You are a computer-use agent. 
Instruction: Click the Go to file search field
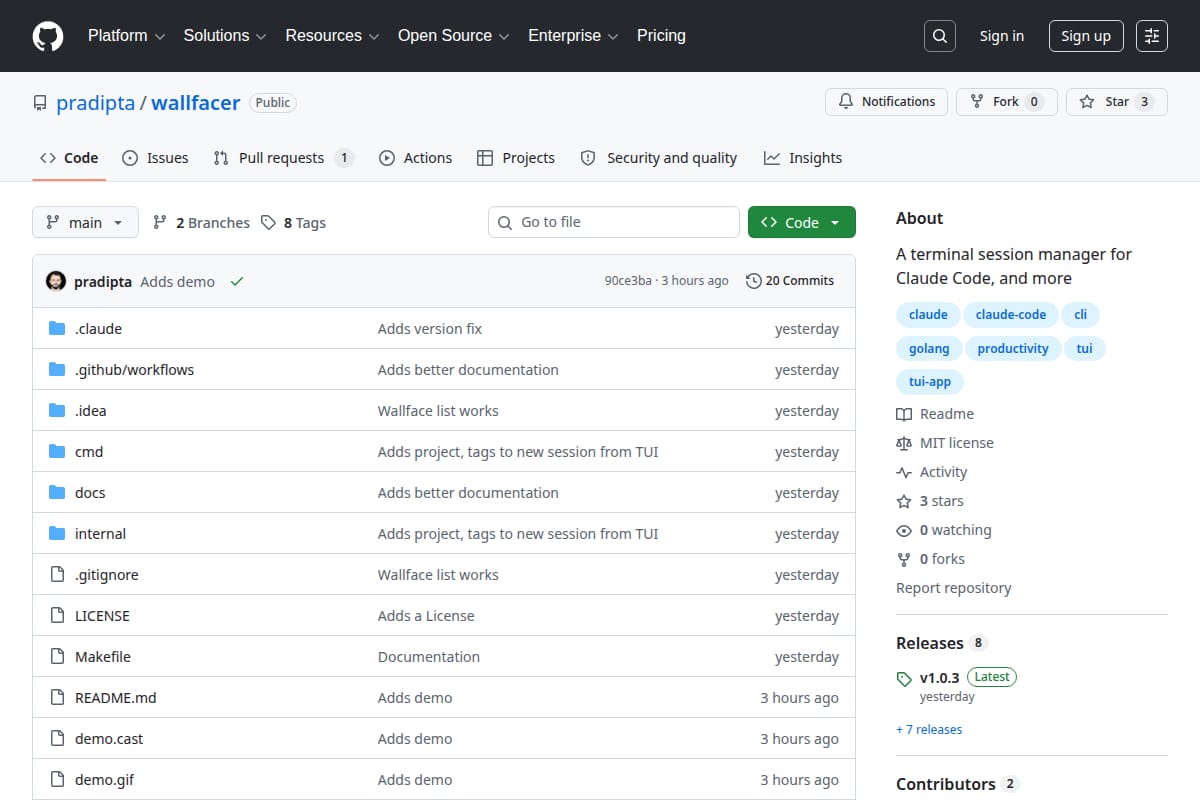pos(614,222)
